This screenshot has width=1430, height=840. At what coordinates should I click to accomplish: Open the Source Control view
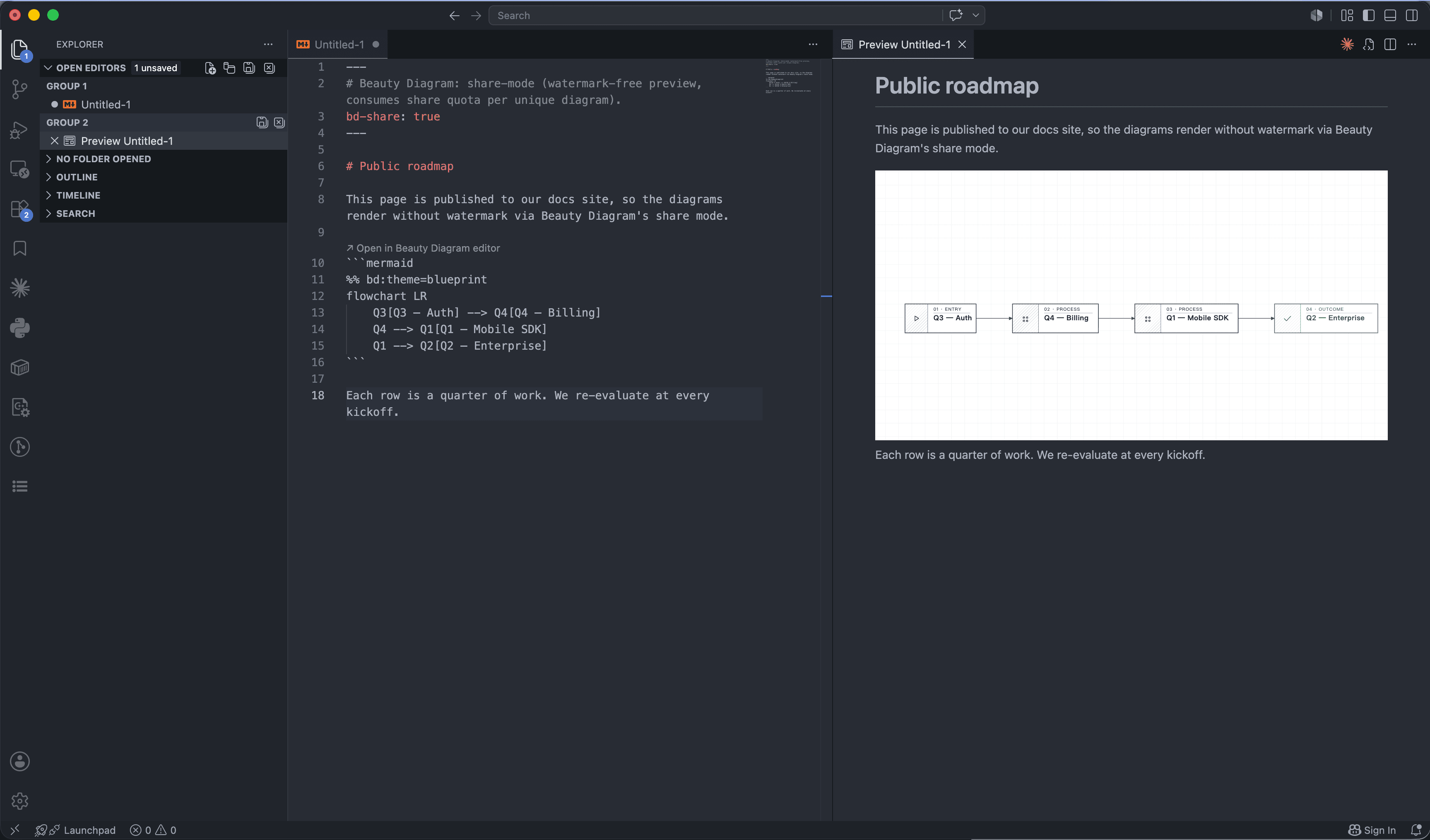pos(20,89)
